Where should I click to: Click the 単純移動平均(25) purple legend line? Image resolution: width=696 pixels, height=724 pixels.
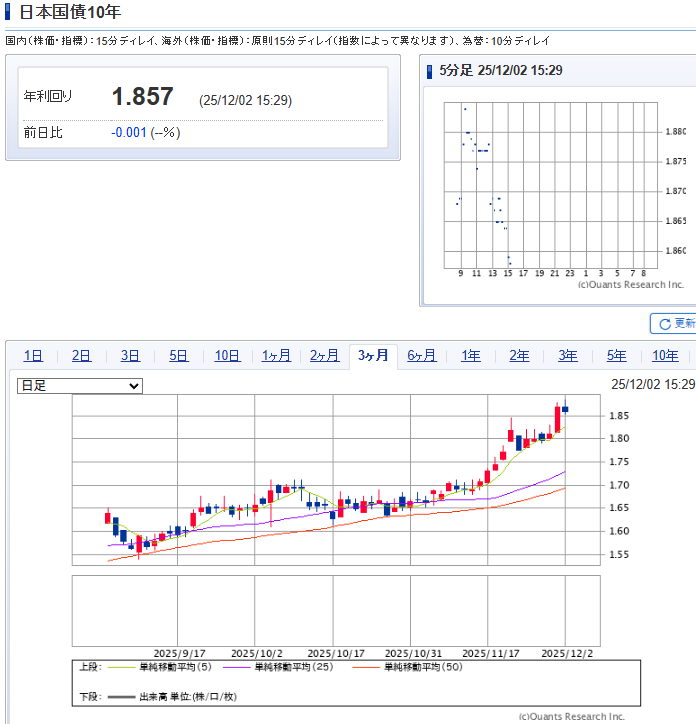pos(239,666)
